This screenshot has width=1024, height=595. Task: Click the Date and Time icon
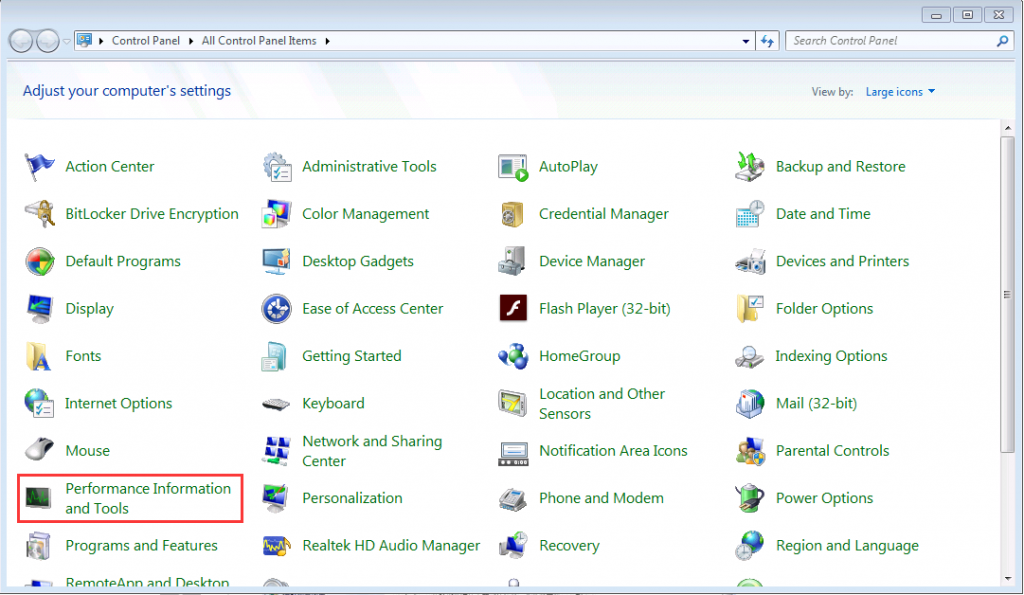click(x=750, y=214)
